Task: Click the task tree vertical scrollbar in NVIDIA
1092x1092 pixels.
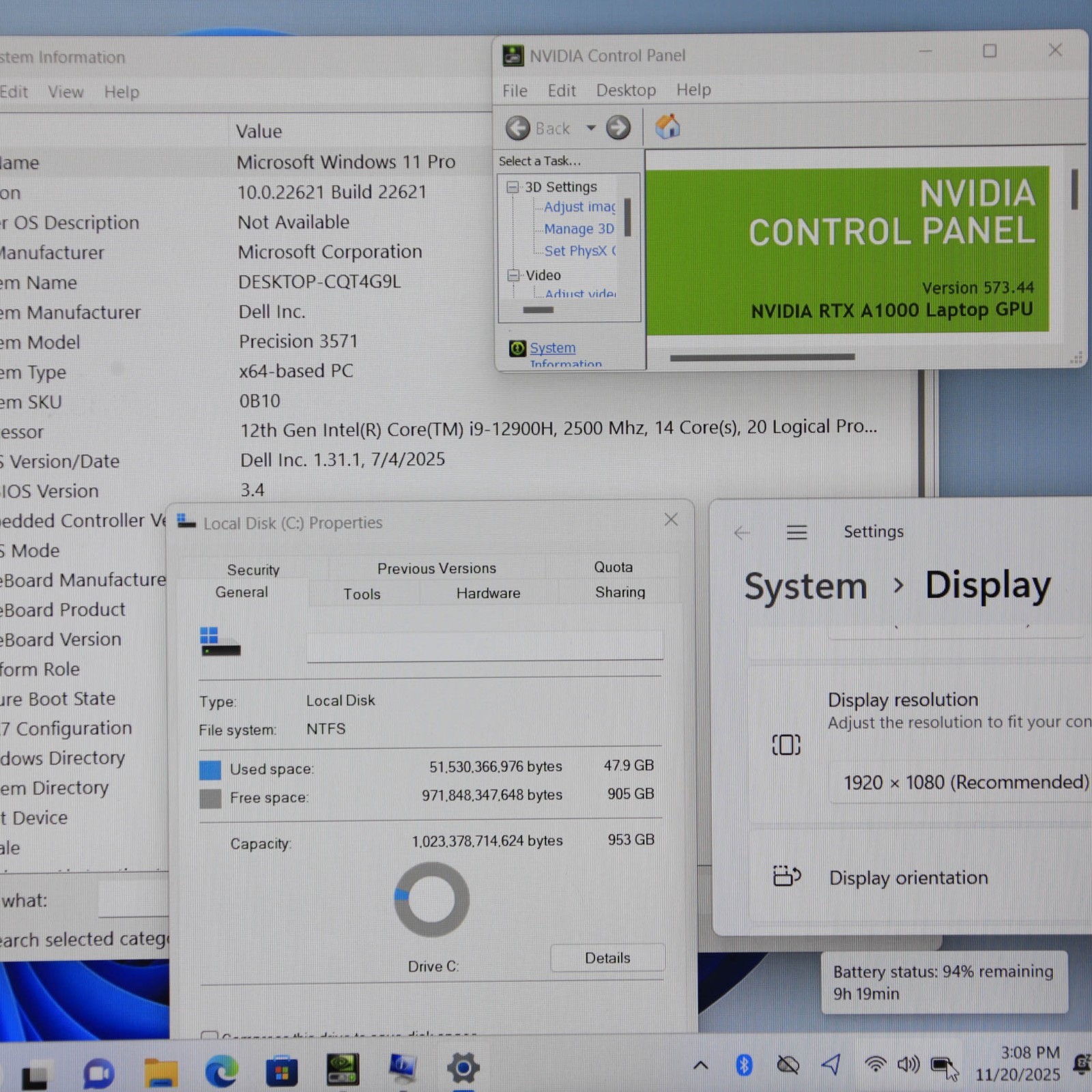Action: [627, 217]
